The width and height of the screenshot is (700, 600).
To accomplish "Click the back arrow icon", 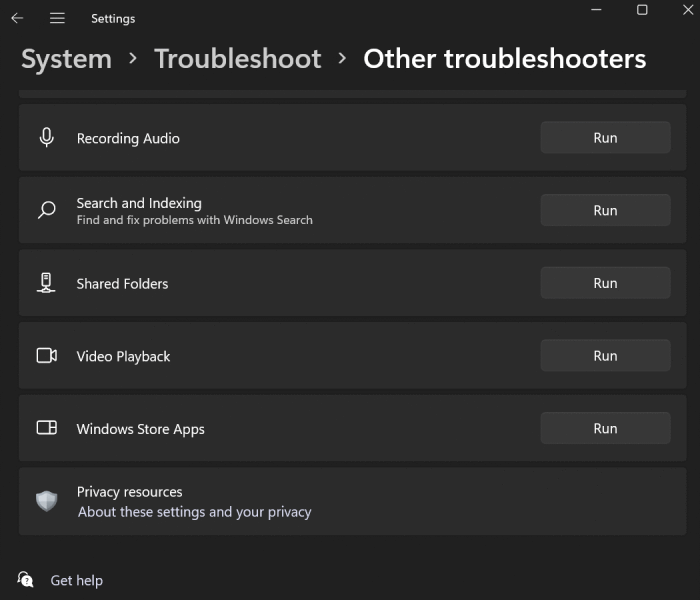I will [17, 18].
